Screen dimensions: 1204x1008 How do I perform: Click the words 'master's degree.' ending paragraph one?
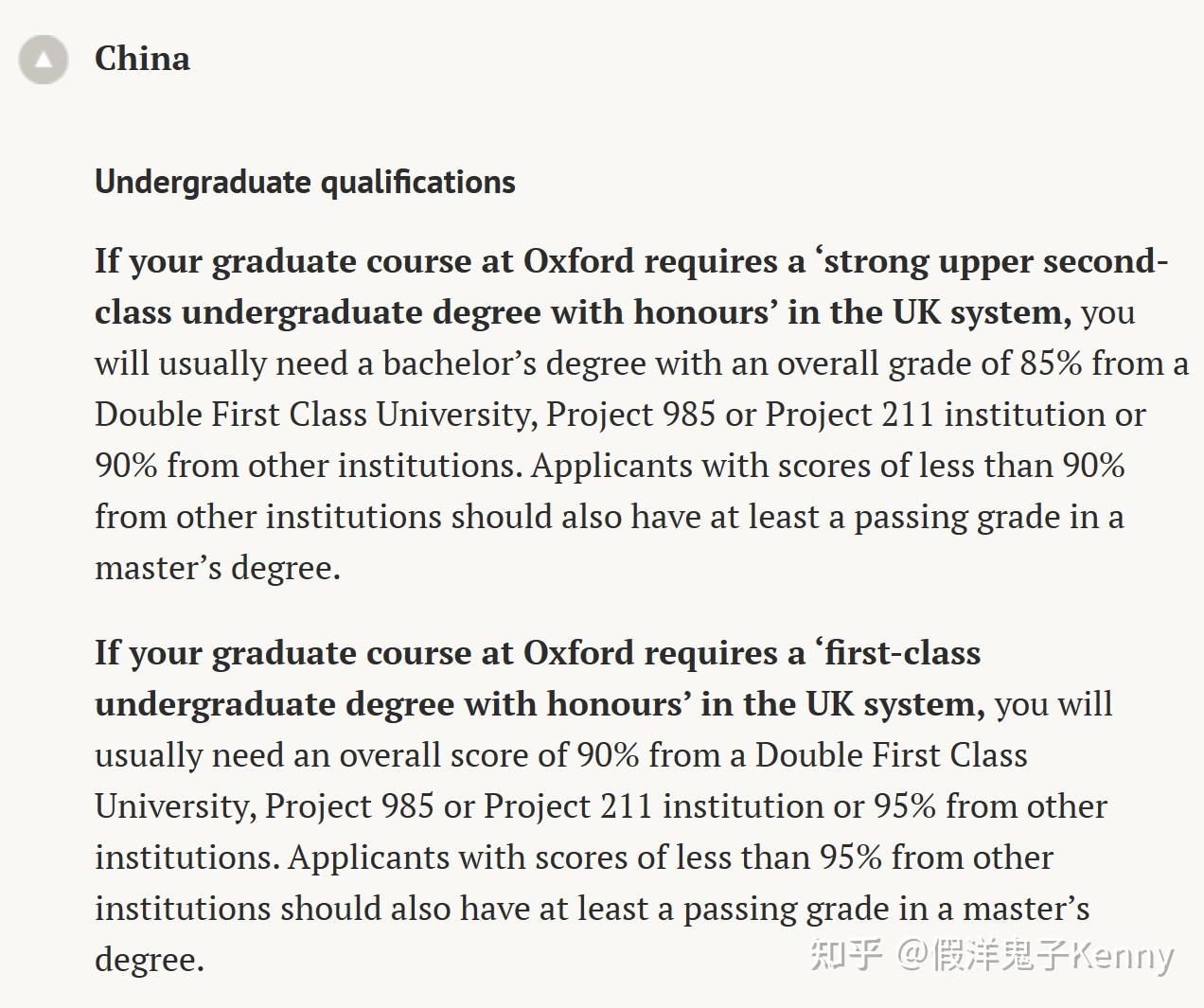tap(218, 568)
